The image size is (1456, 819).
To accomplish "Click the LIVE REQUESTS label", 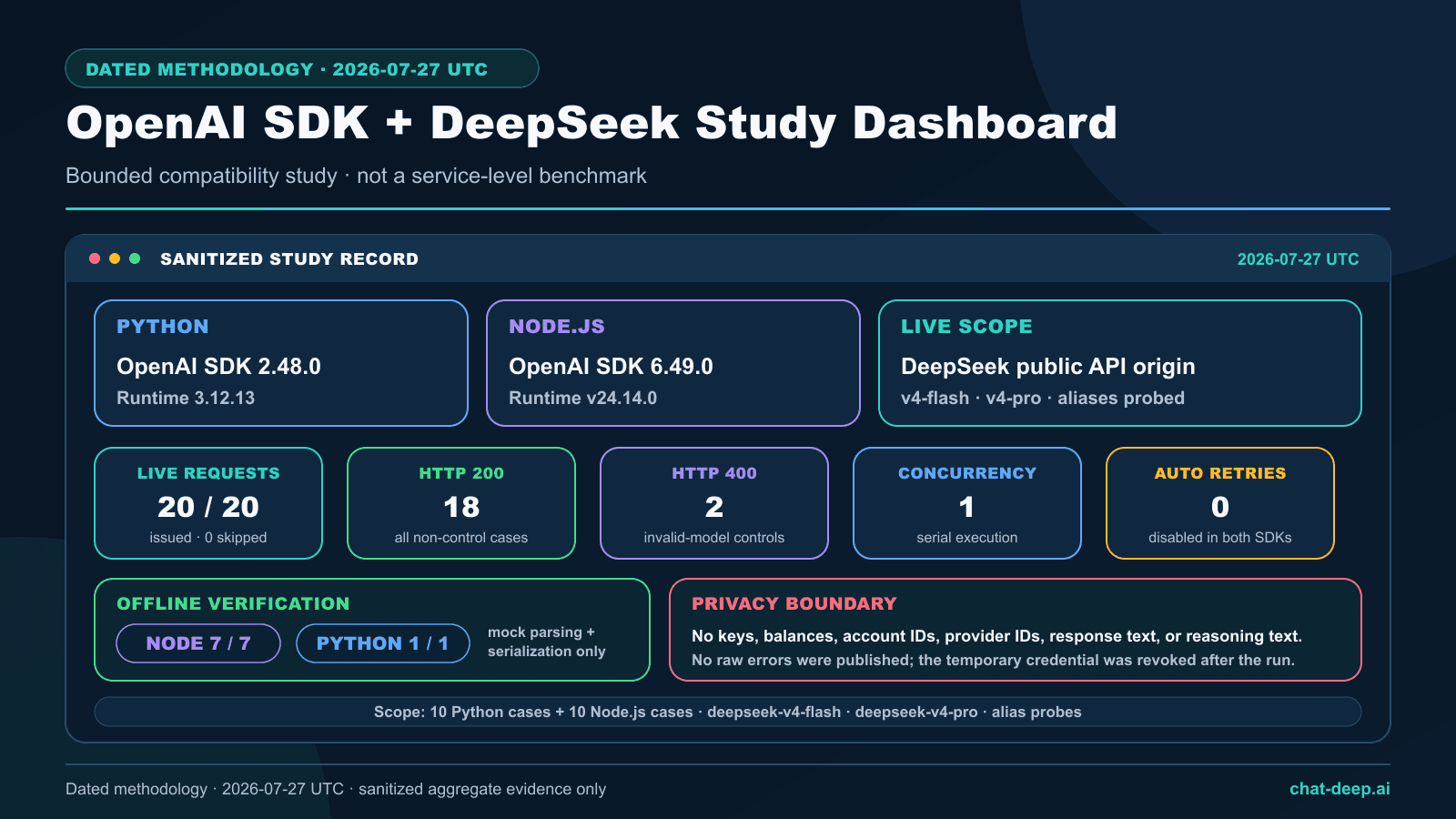I will [x=208, y=473].
